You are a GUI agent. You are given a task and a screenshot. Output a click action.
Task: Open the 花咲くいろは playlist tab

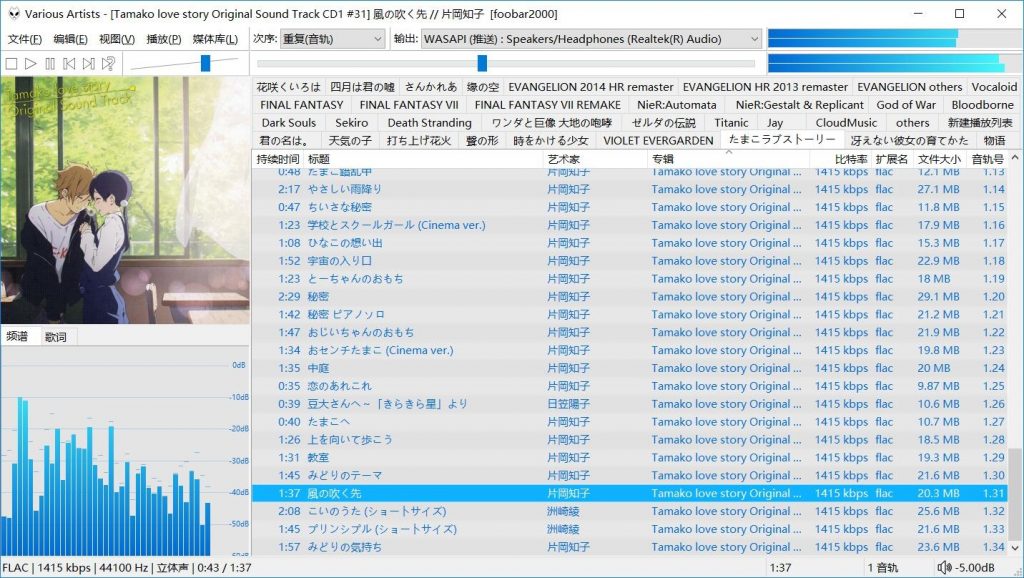pyautogui.click(x=289, y=87)
